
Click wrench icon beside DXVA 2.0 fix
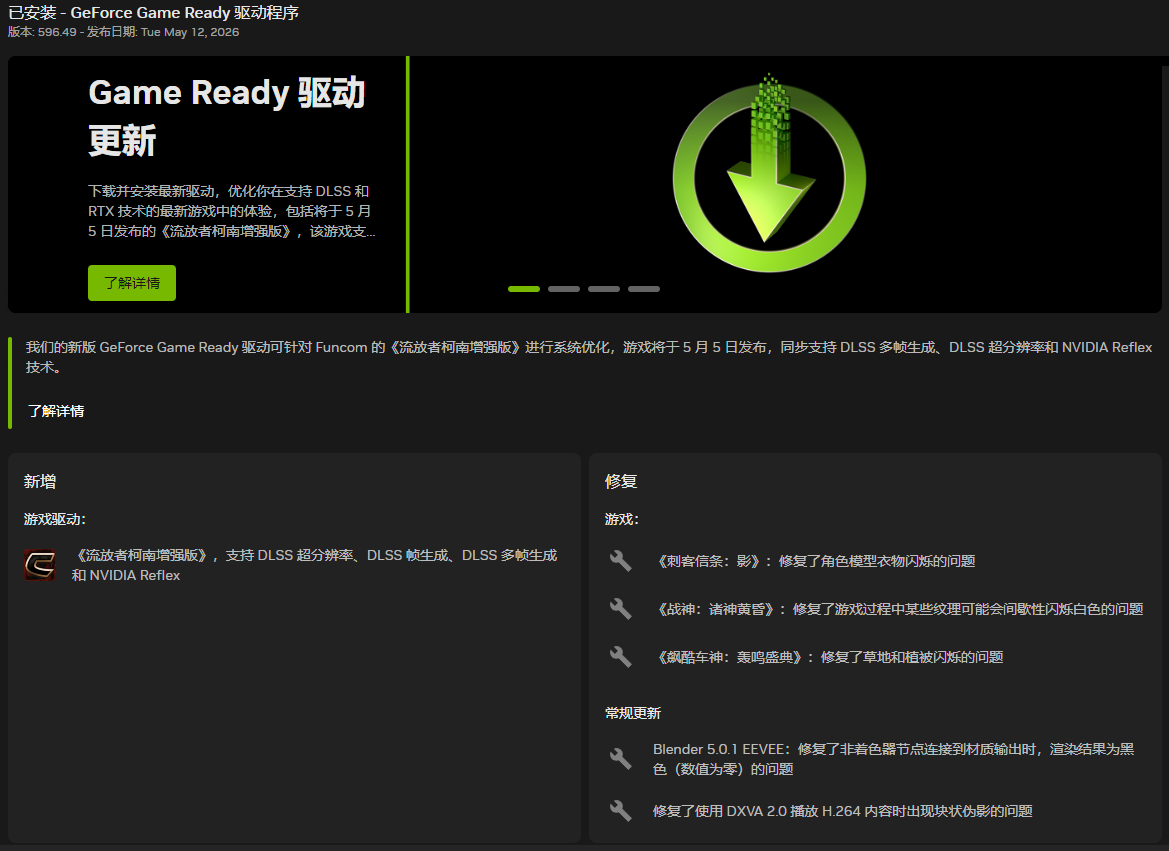(620, 811)
